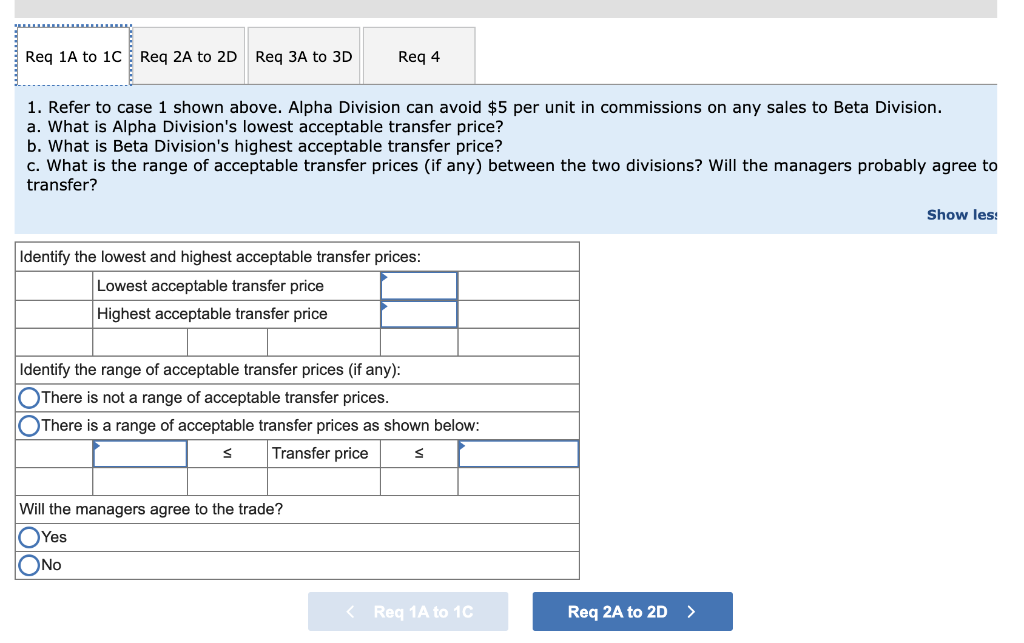Viewport: 1024px width, 643px height.
Task: Switch to the Req 1A to 1C tab
Action: 72,56
